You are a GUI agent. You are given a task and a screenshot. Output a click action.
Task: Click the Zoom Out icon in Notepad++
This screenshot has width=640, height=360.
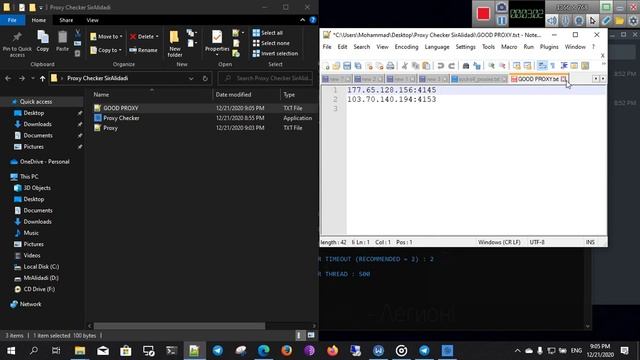pos(502,66)
